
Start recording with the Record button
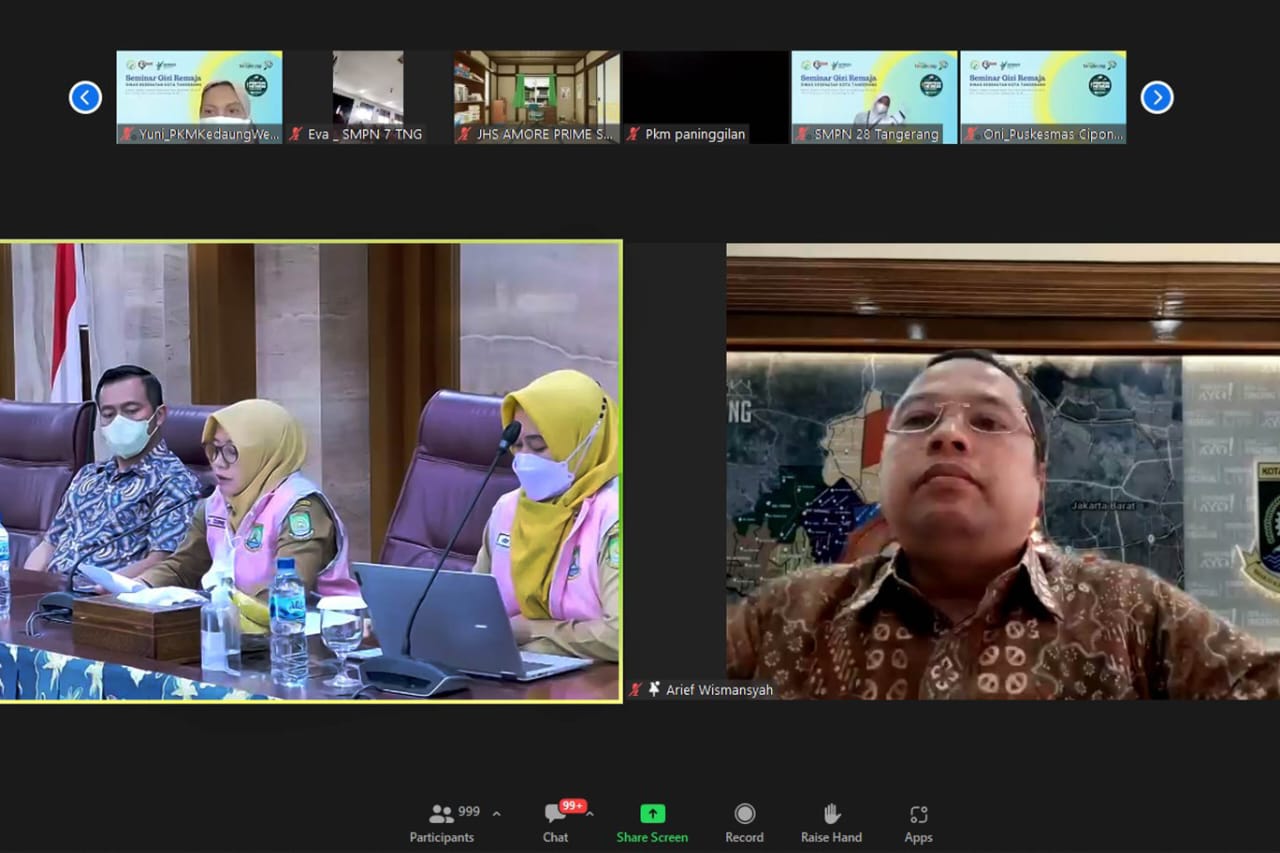[744, 823]
